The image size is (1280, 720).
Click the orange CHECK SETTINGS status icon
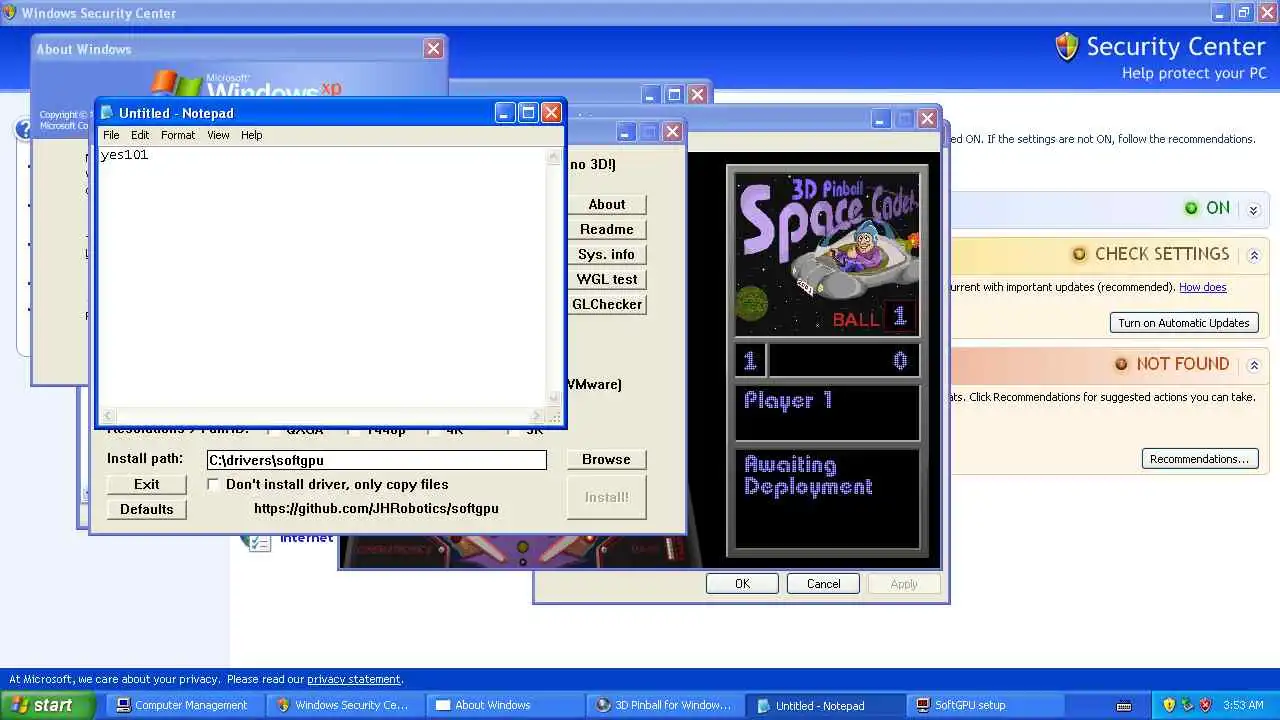(1079, 254)
